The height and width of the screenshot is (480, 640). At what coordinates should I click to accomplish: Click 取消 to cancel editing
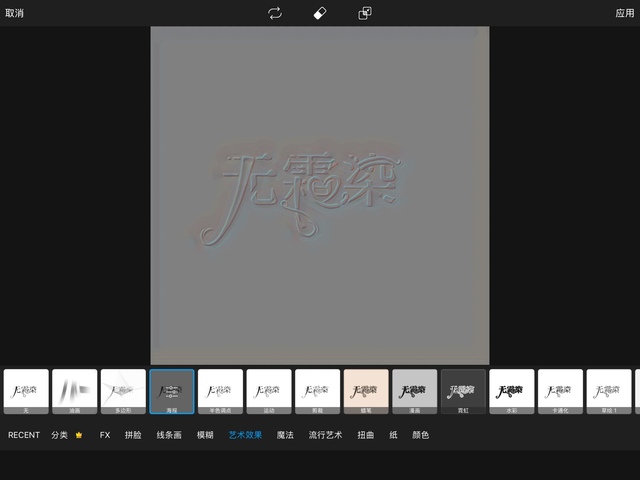pyautogui.click(x=15, y=13)
